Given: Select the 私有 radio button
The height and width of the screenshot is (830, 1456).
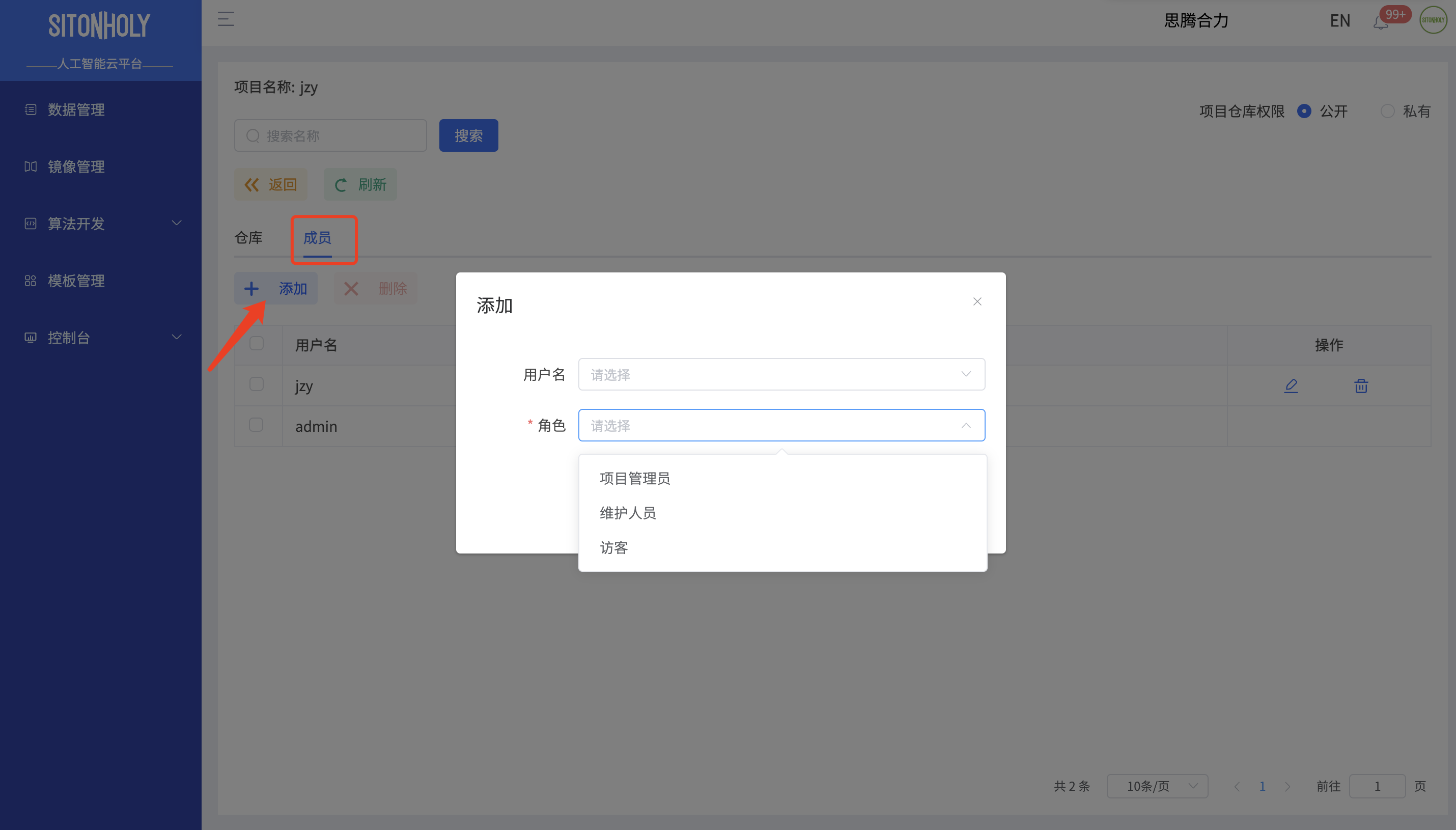Looking at the screenshot, I should click(x=1387, y=111).
